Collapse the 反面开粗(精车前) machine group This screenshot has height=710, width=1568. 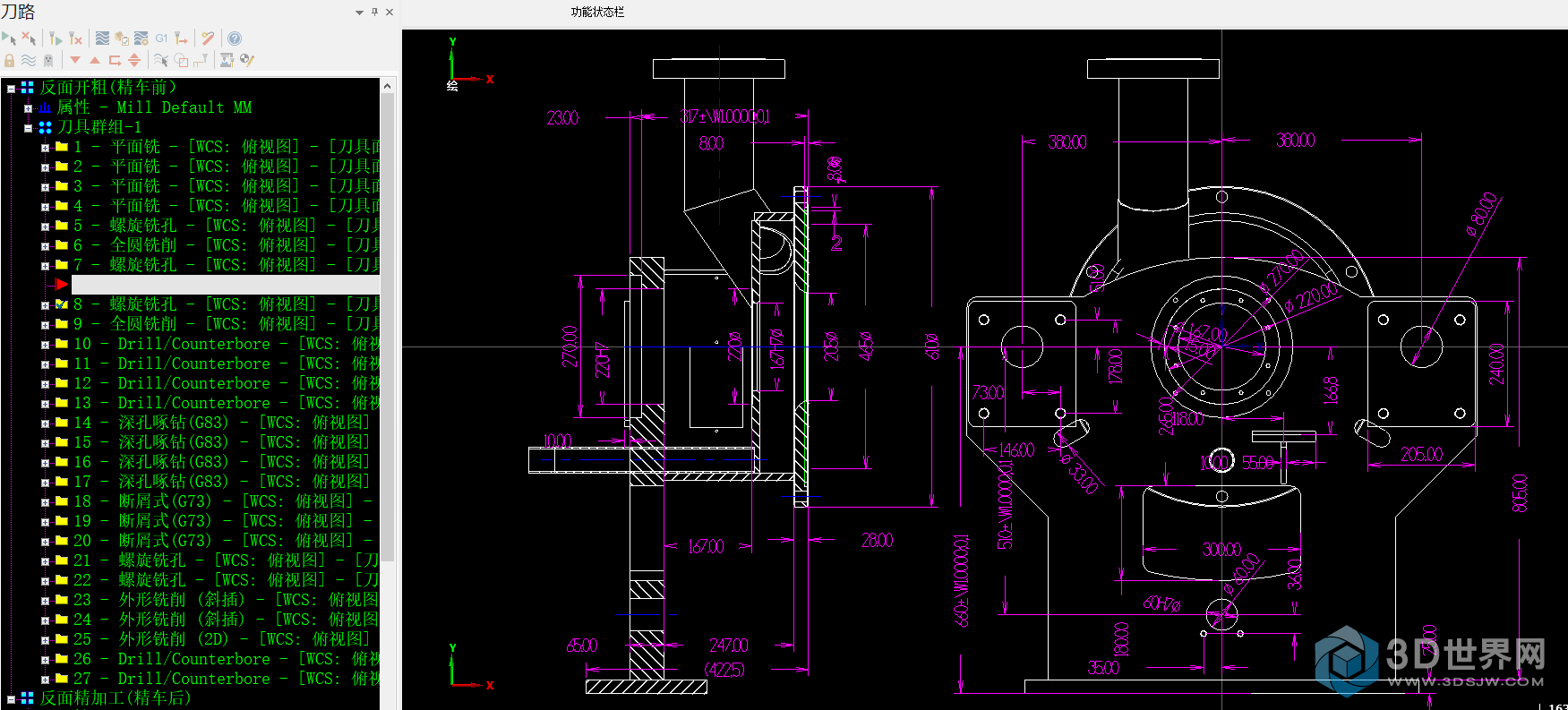coord(11,89)
